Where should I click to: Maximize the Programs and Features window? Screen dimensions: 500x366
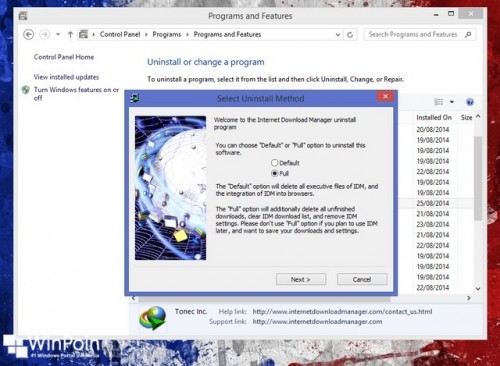(x=451, y=14)
